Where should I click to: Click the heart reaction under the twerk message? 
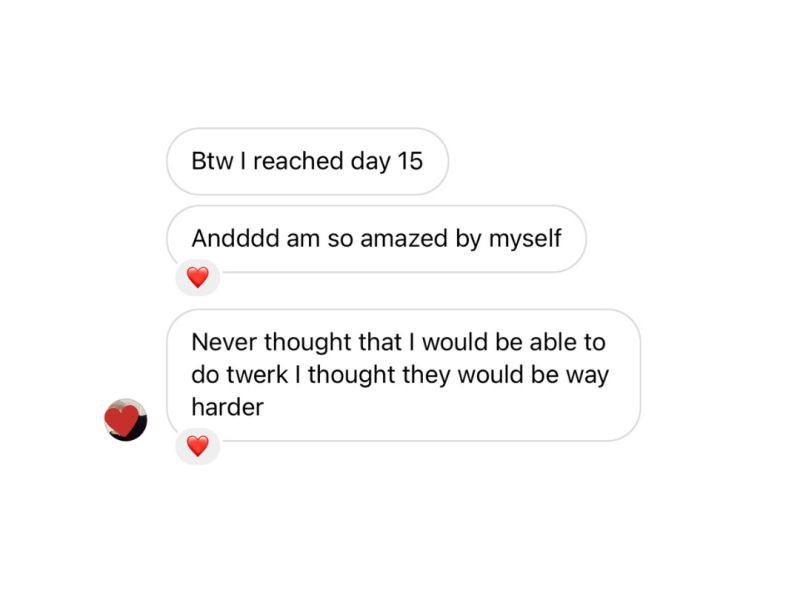click(x=197, y=446)
